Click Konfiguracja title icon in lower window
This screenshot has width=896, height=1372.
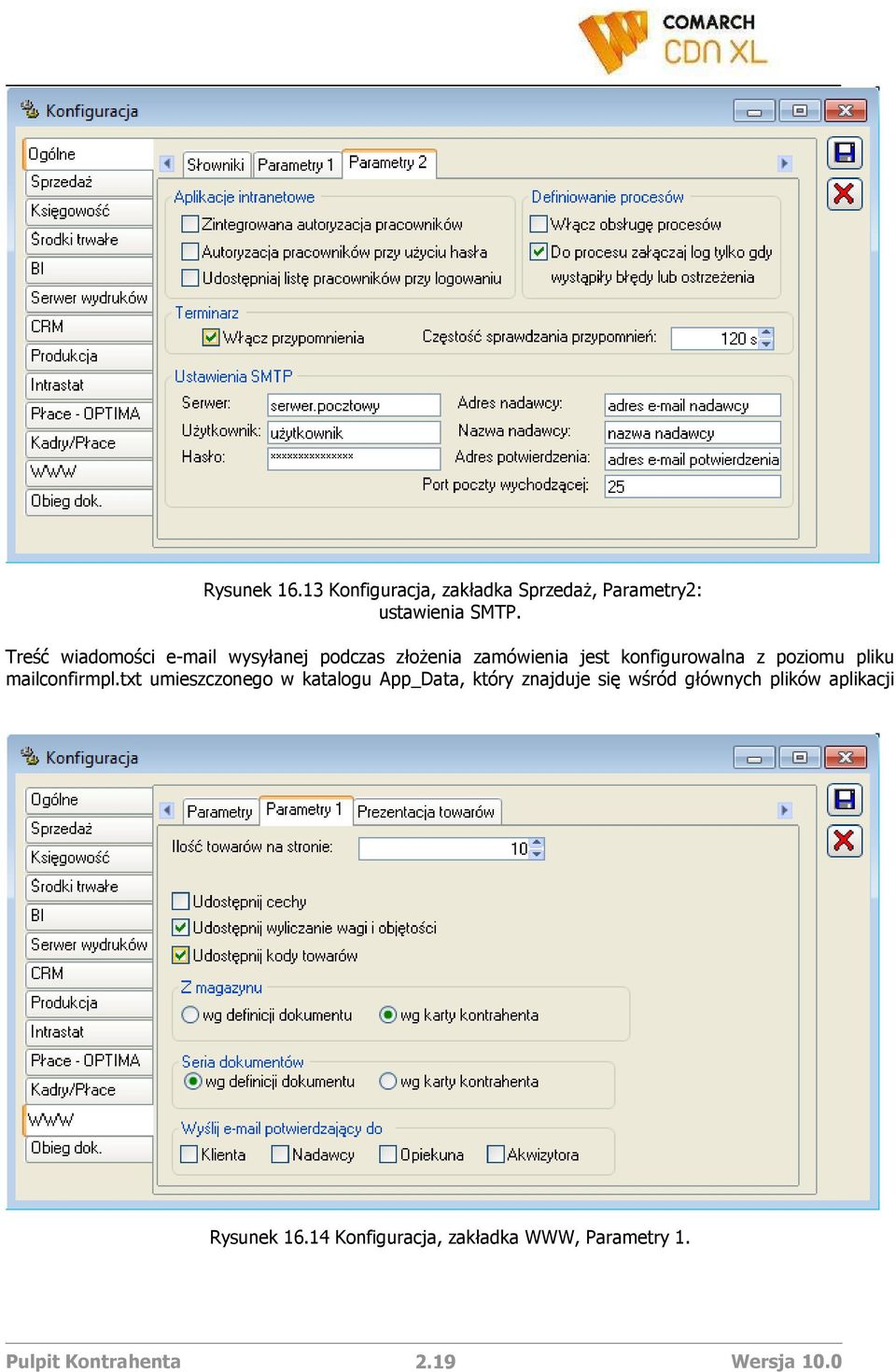click(x=30, y=756)
